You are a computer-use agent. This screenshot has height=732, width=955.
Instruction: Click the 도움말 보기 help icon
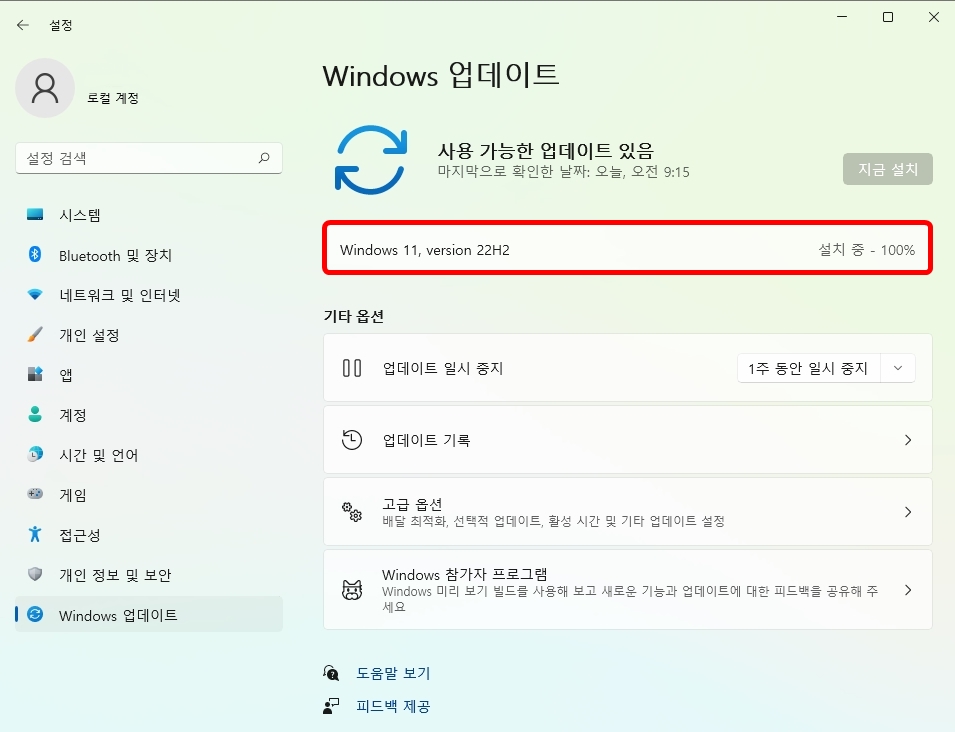point(331,673)
